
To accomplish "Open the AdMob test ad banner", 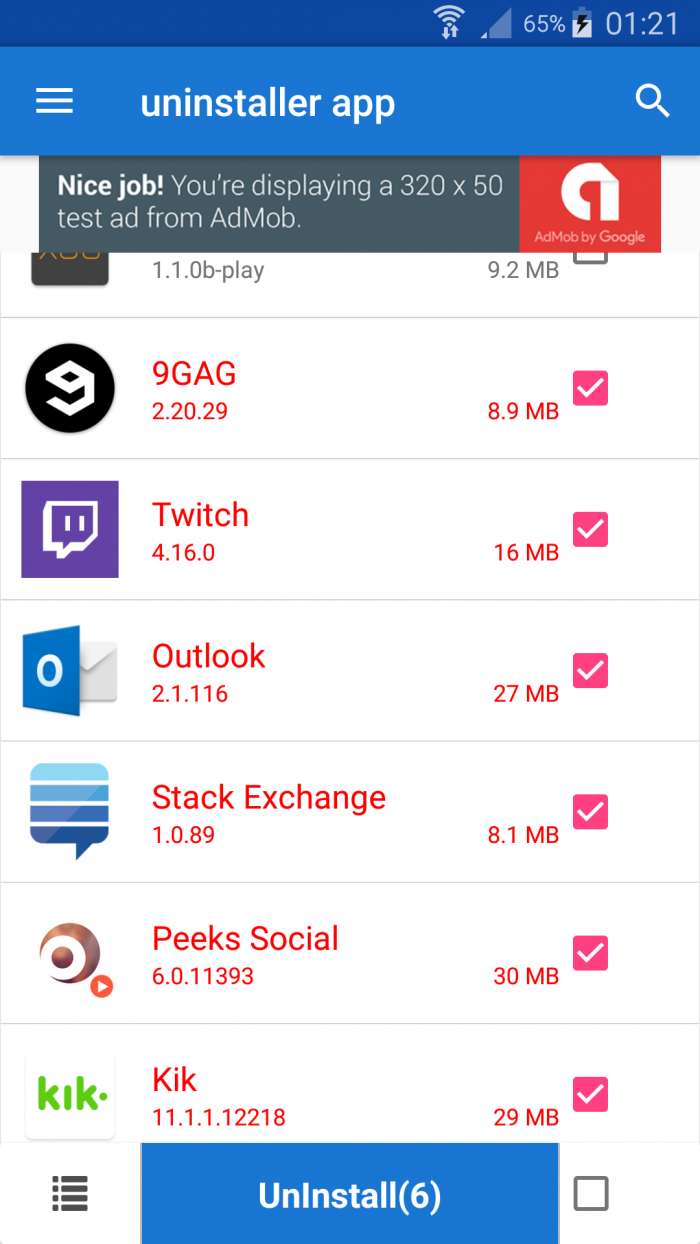I will [350, 203].
